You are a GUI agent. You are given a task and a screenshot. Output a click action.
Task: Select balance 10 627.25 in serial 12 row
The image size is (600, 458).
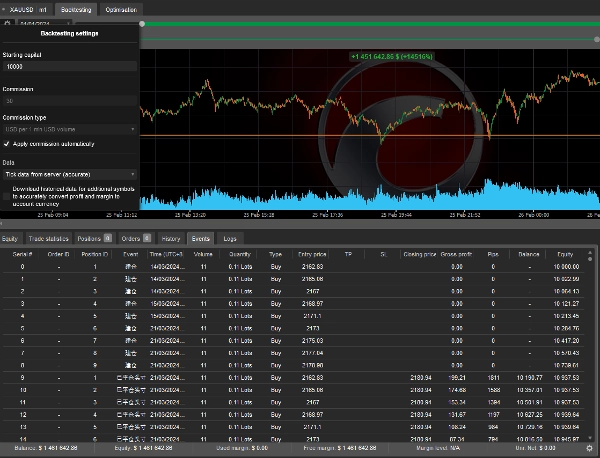pos(529,415)
